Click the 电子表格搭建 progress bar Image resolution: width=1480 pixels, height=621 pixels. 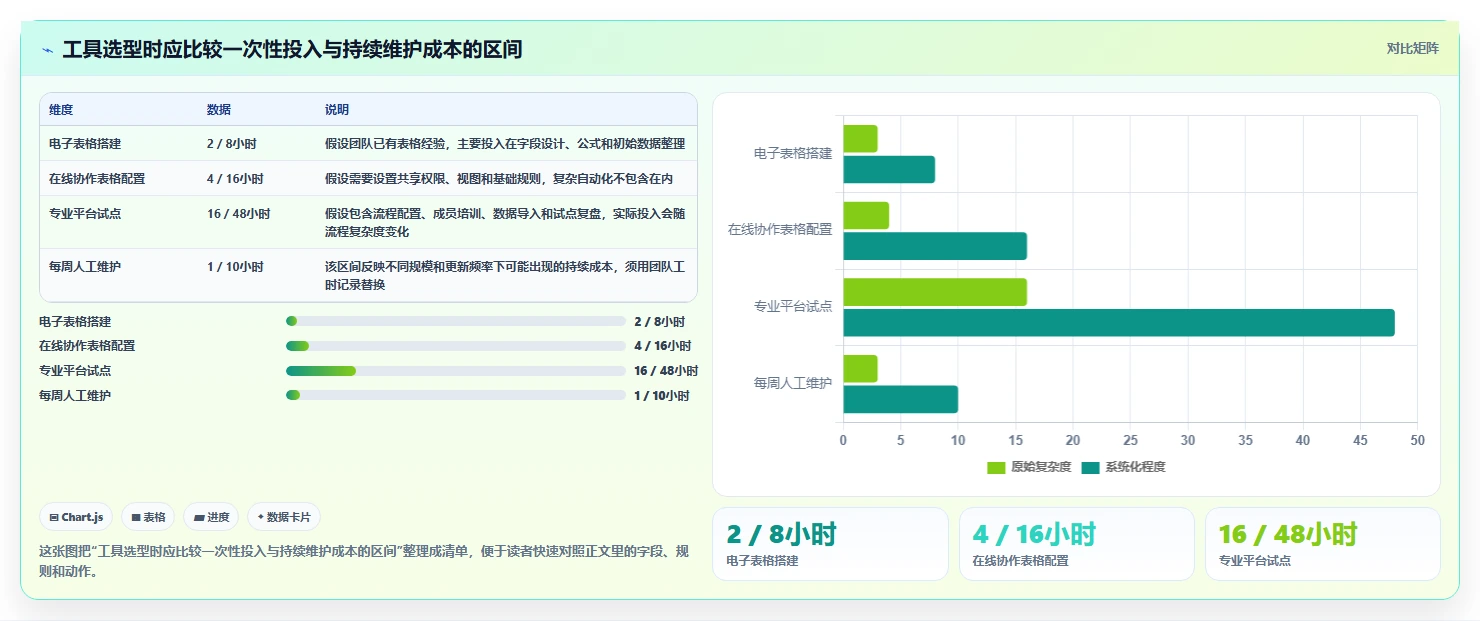coord(456,321)
